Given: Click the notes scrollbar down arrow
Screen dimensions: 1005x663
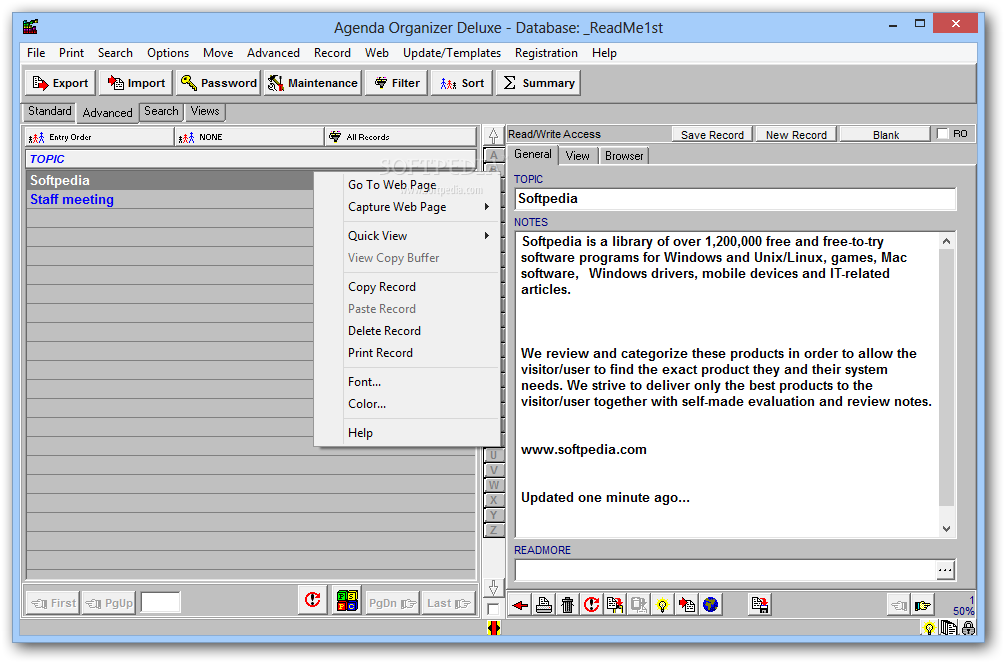Looking at the screenshot, I should pos(946,529).
